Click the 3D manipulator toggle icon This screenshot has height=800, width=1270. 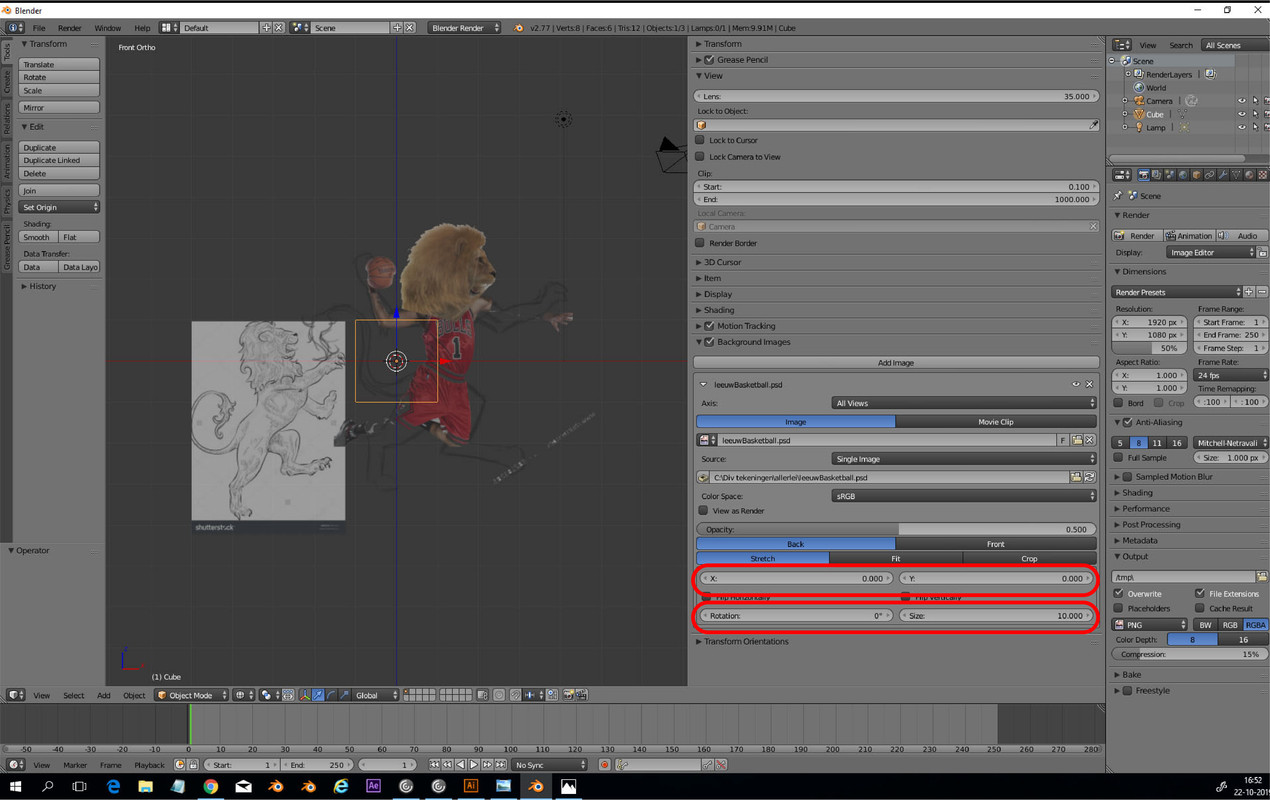306,695
